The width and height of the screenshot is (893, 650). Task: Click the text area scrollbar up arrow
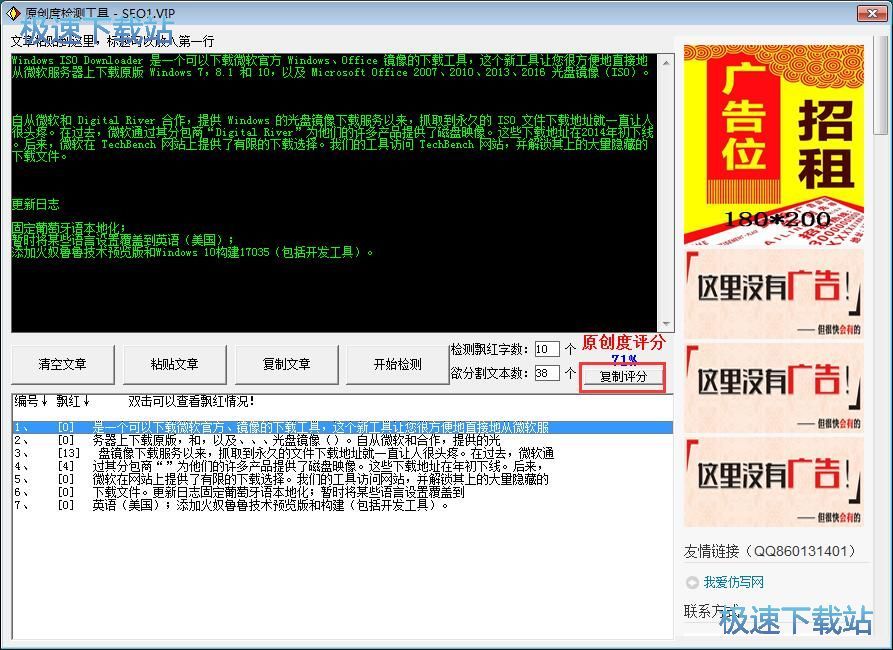click(666, 61)
